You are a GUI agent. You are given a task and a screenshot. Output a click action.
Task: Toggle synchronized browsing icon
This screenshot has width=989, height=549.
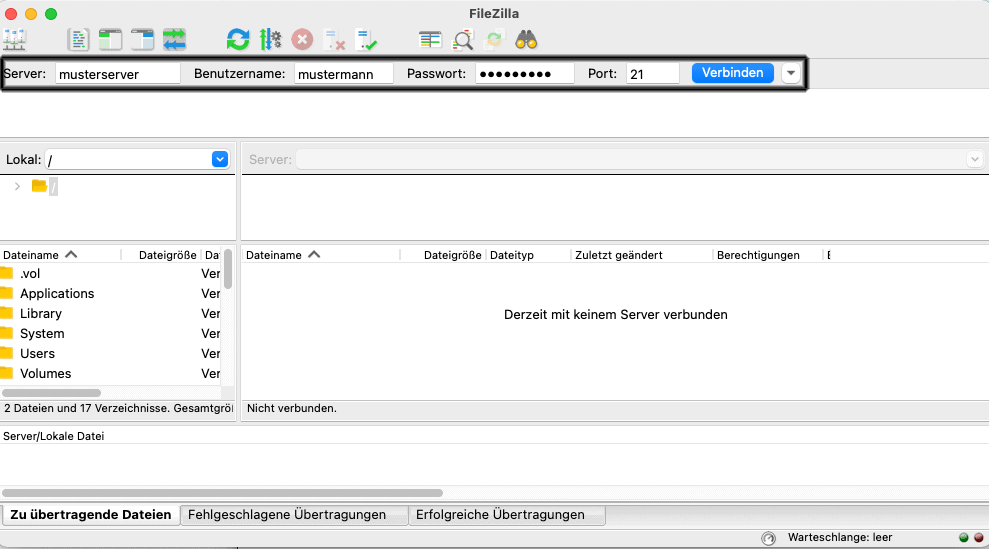(494, 40)
